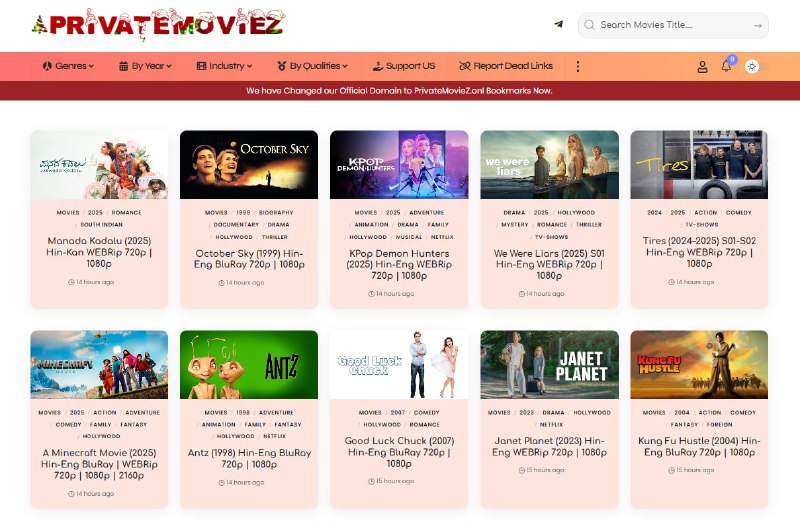
Task: Click DOCUMENTARY tag on October Sky card
Action: 236,225
